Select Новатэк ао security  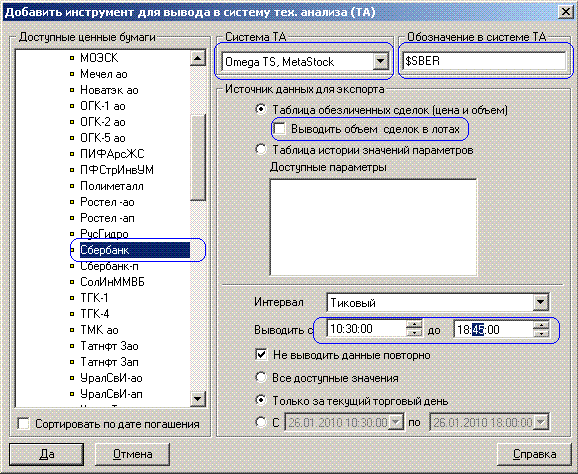point(109,90)
